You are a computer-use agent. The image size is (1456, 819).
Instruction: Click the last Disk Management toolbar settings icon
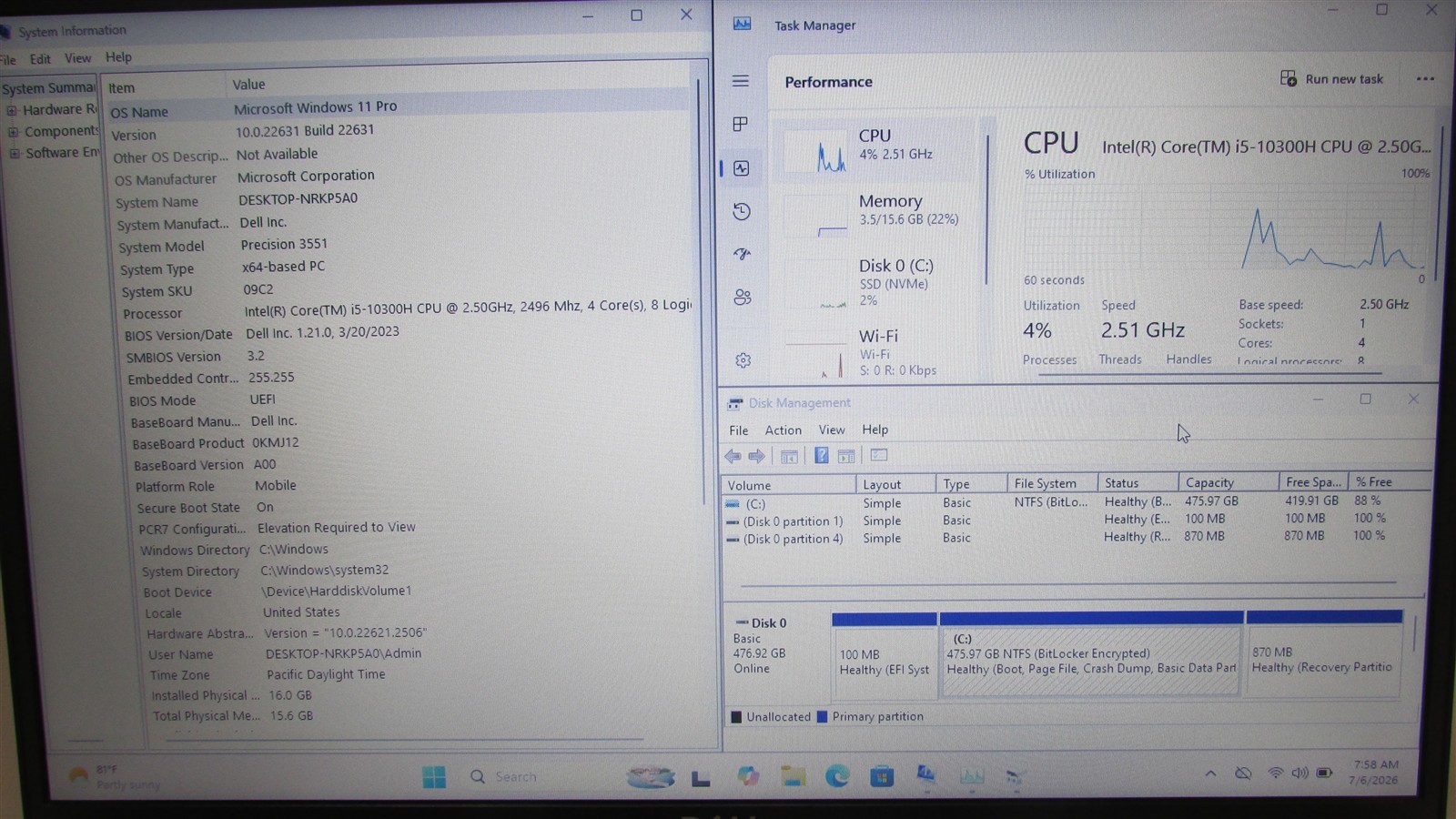879,455
